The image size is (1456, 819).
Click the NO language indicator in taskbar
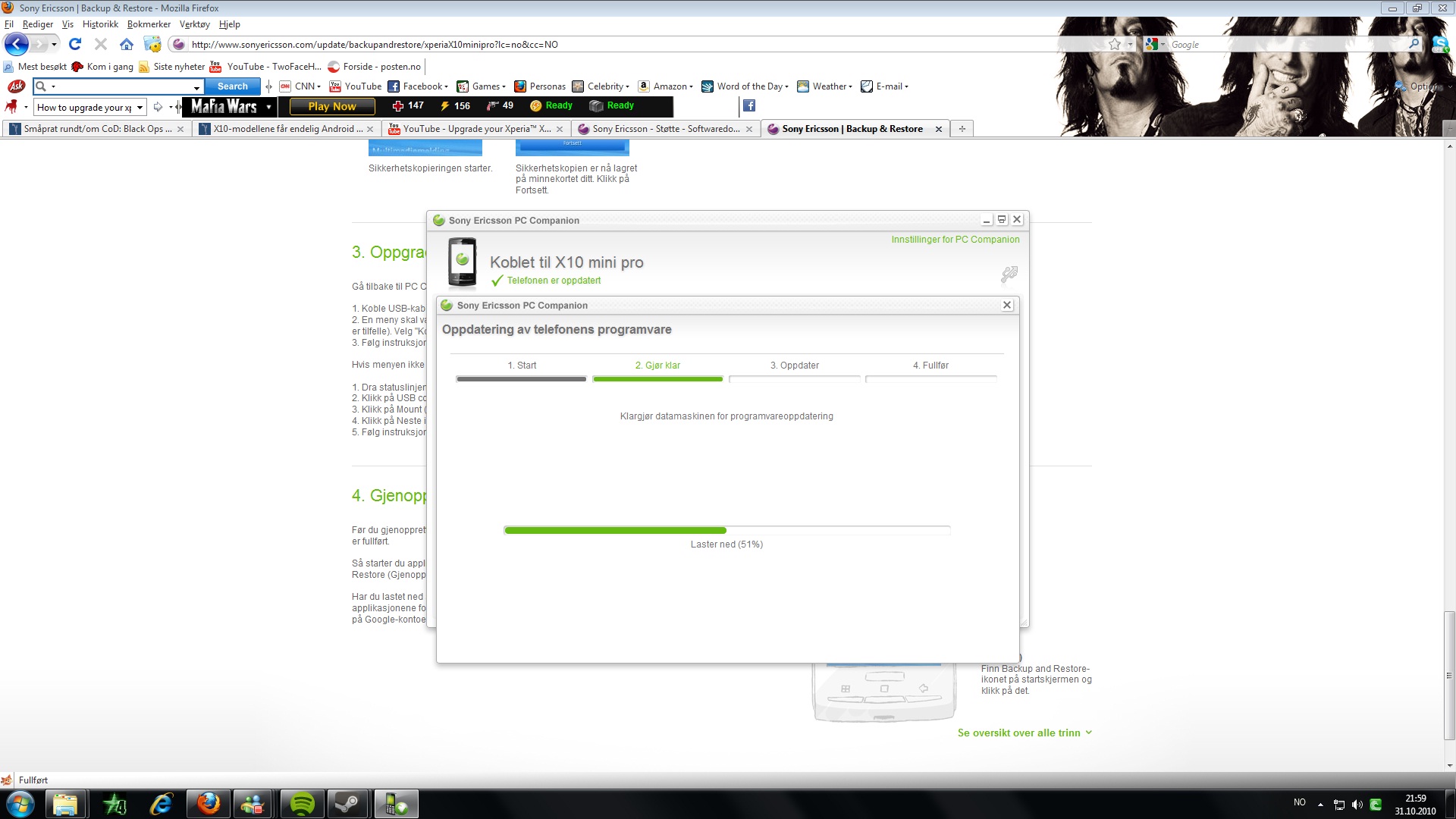[x=1300, y=802]
